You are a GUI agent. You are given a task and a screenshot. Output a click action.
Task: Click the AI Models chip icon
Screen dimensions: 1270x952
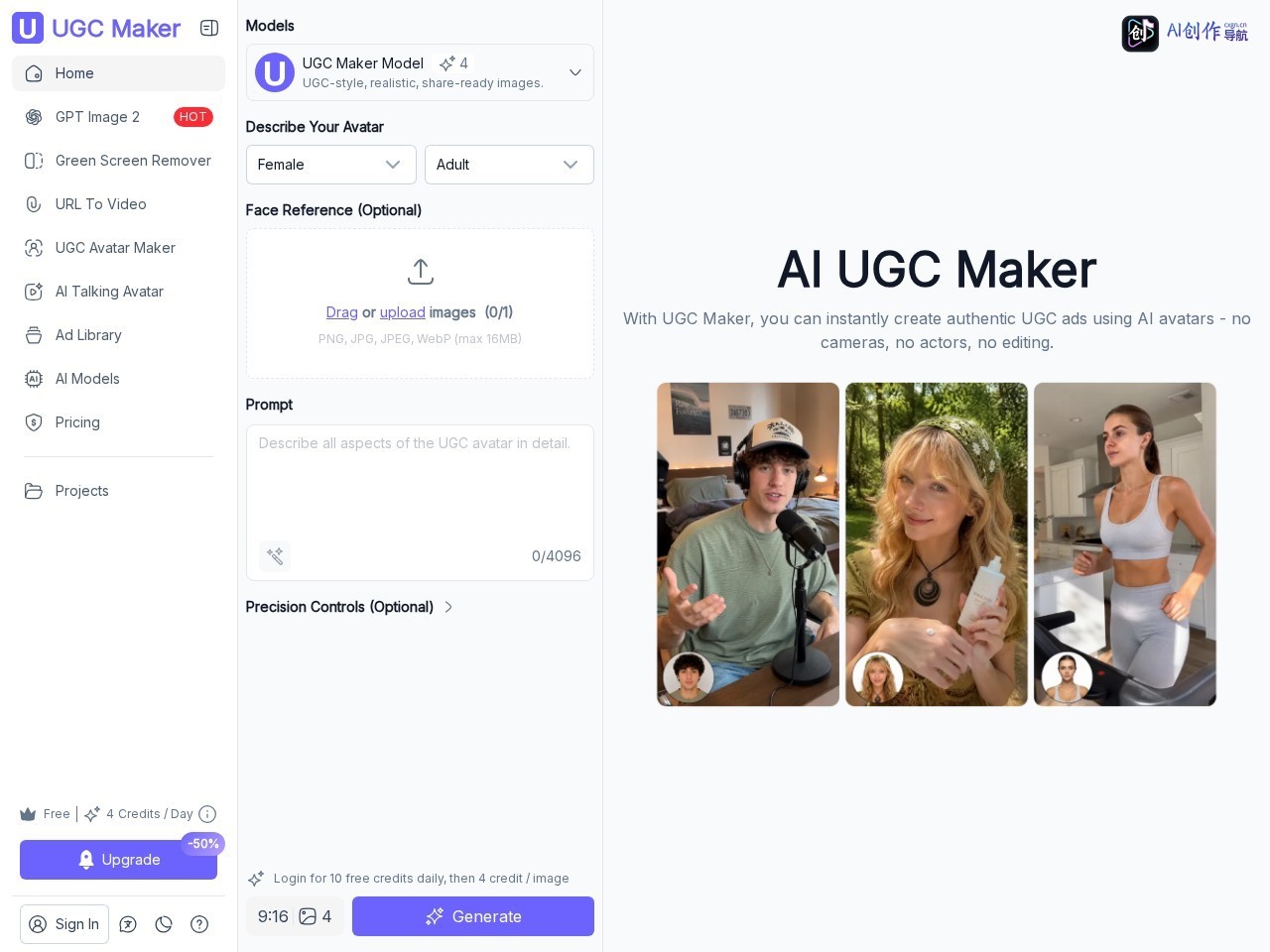pos(34,379)
